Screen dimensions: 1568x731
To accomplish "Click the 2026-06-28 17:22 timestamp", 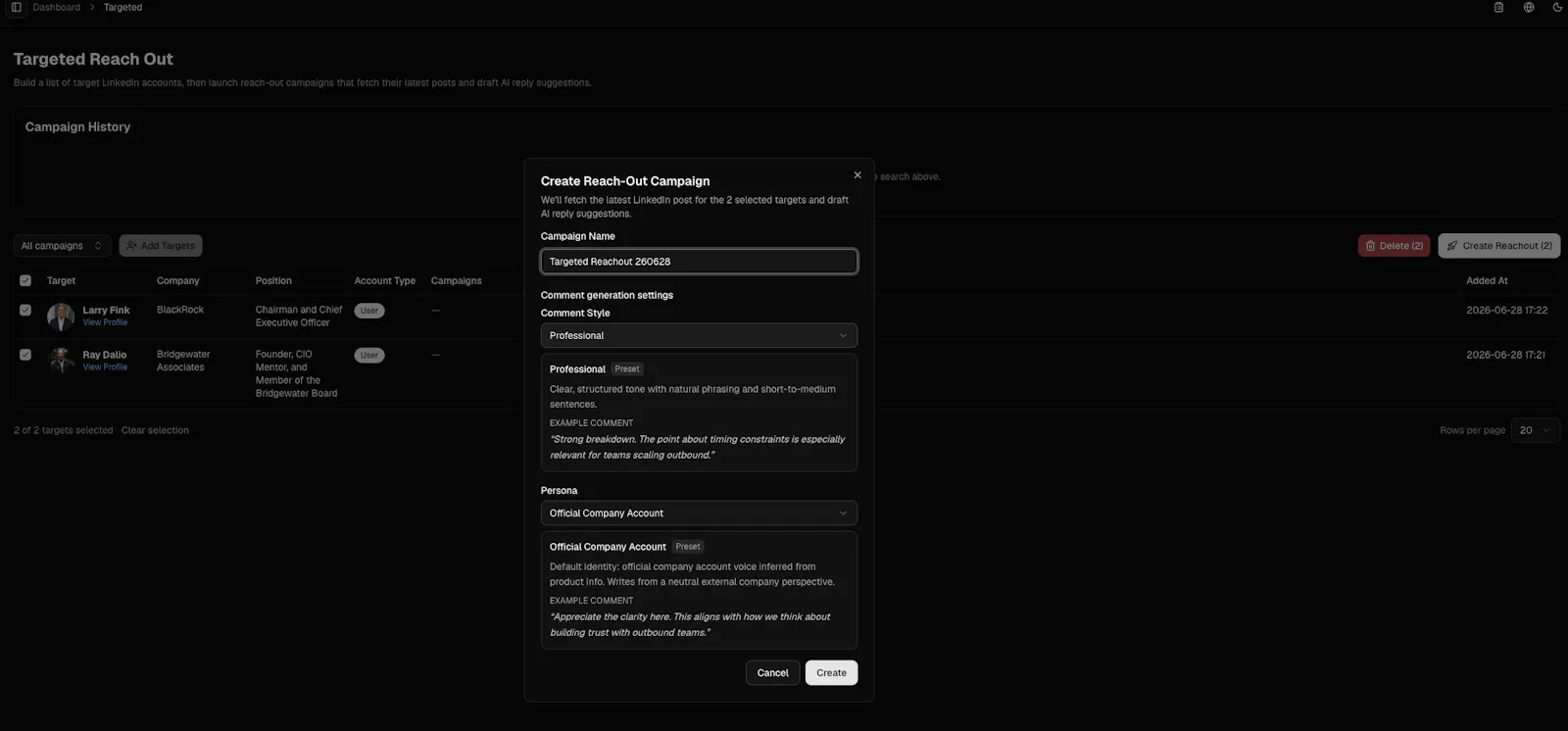I will click(1506, 310).
